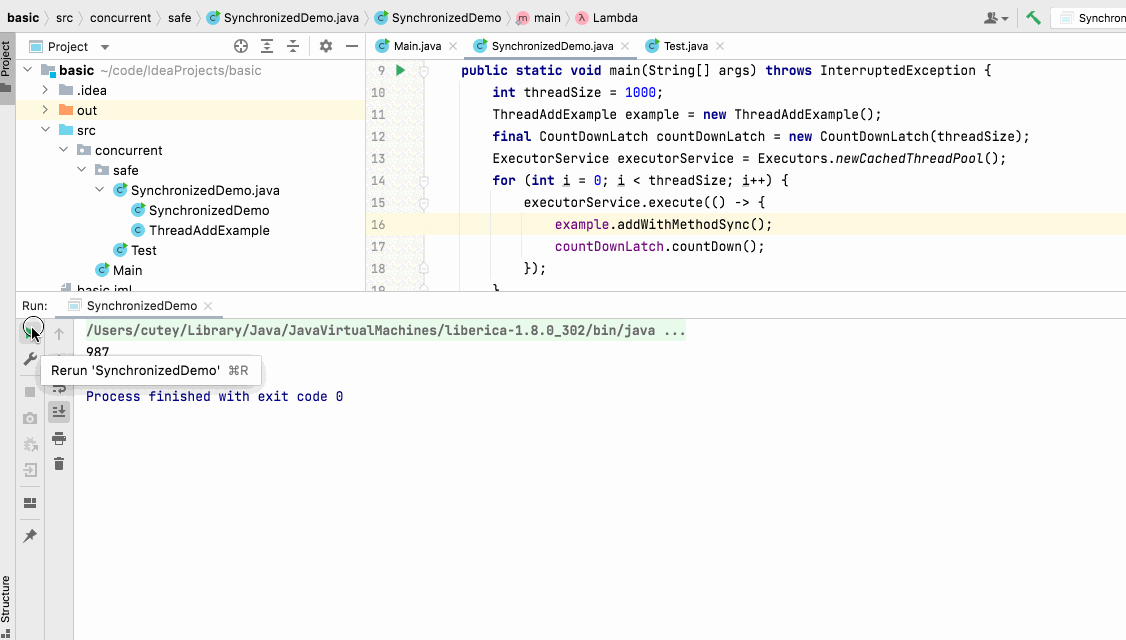1126x640 pixels.
Task: Click the green run gutter icon at line 9
Action: [401, 70]
